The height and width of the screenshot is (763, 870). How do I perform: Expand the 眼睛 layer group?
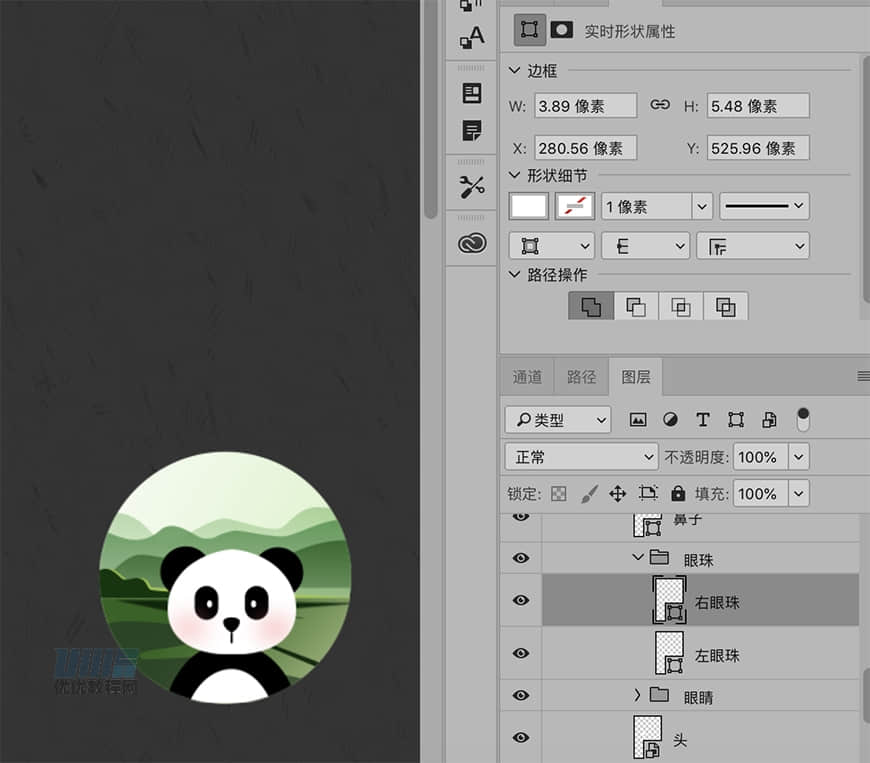(x=637, y=695)
